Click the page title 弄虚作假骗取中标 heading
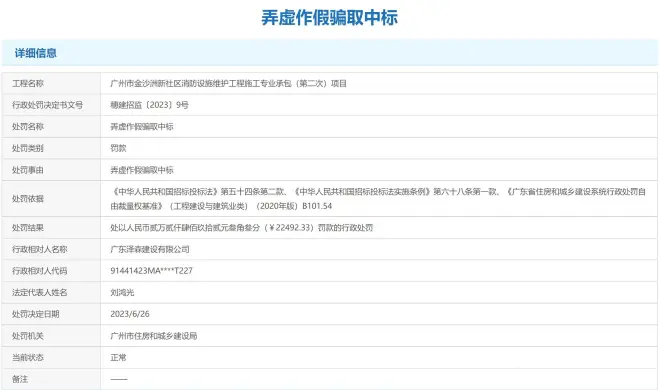Screen dimensions: 660x390 pyautogui.click(x=330, y=18)
